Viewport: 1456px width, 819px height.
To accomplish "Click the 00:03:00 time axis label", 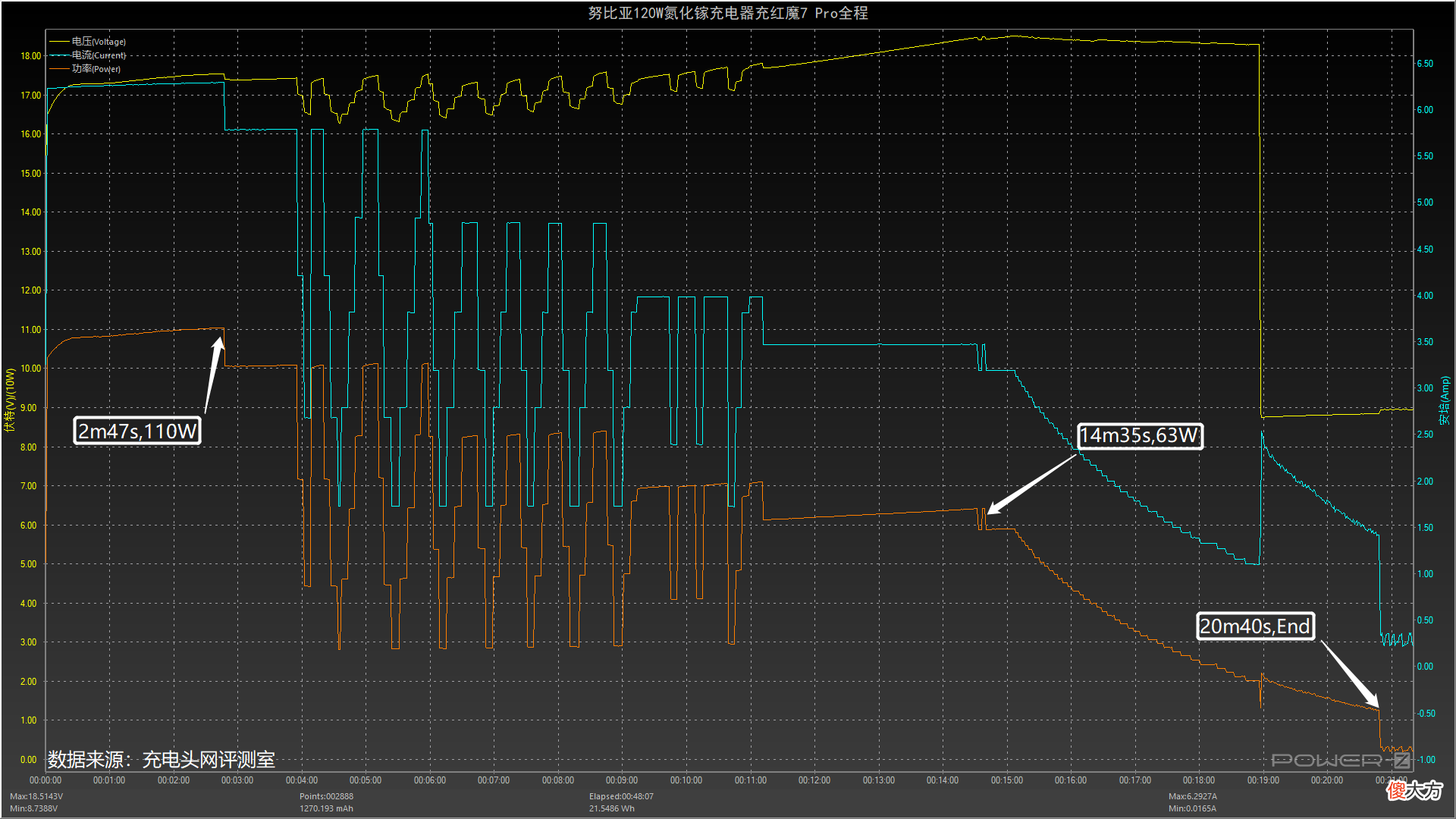I will pos(237,780).
